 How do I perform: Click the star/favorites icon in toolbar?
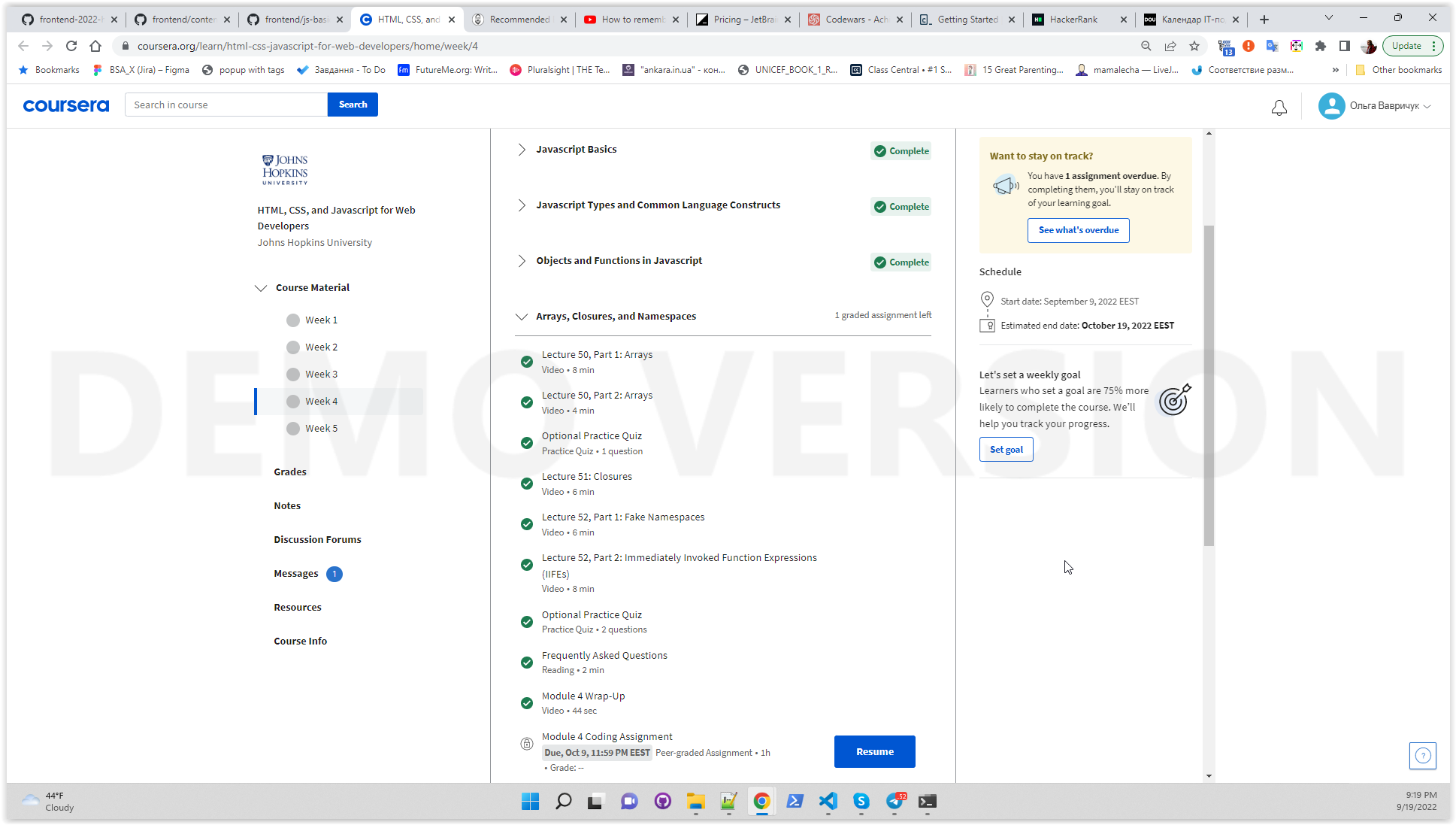(x=1196, y=46)
